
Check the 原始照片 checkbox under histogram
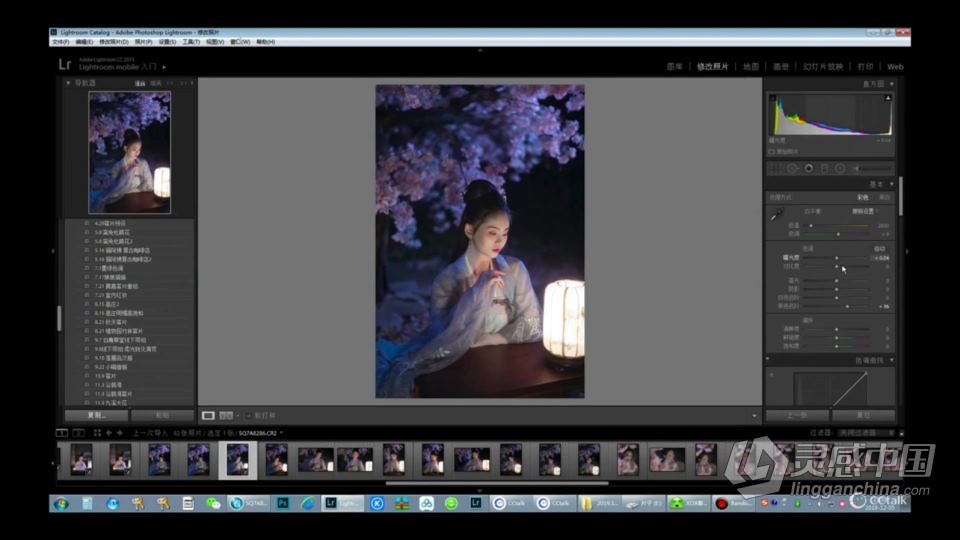[771, 151]
